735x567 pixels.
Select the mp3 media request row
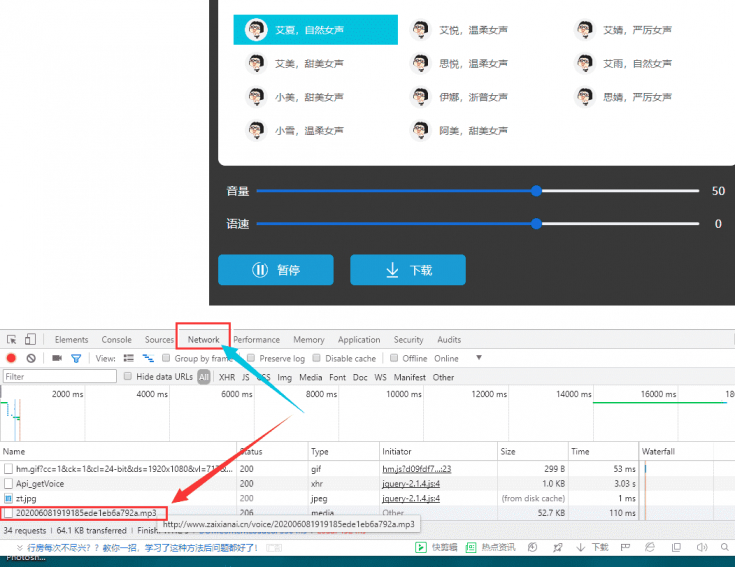click(x=319, y=513)
